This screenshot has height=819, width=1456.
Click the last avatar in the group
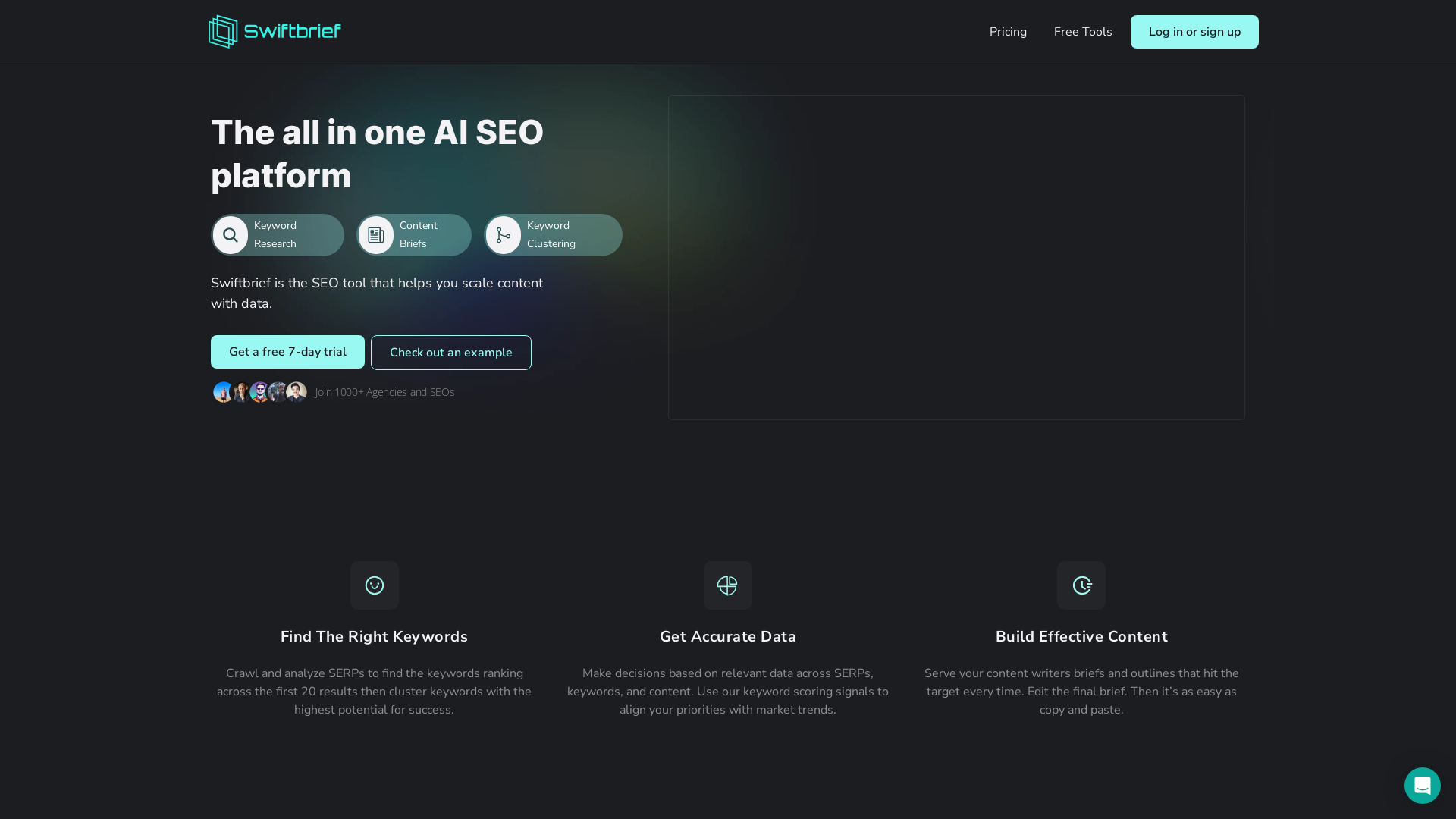(296, 392)
